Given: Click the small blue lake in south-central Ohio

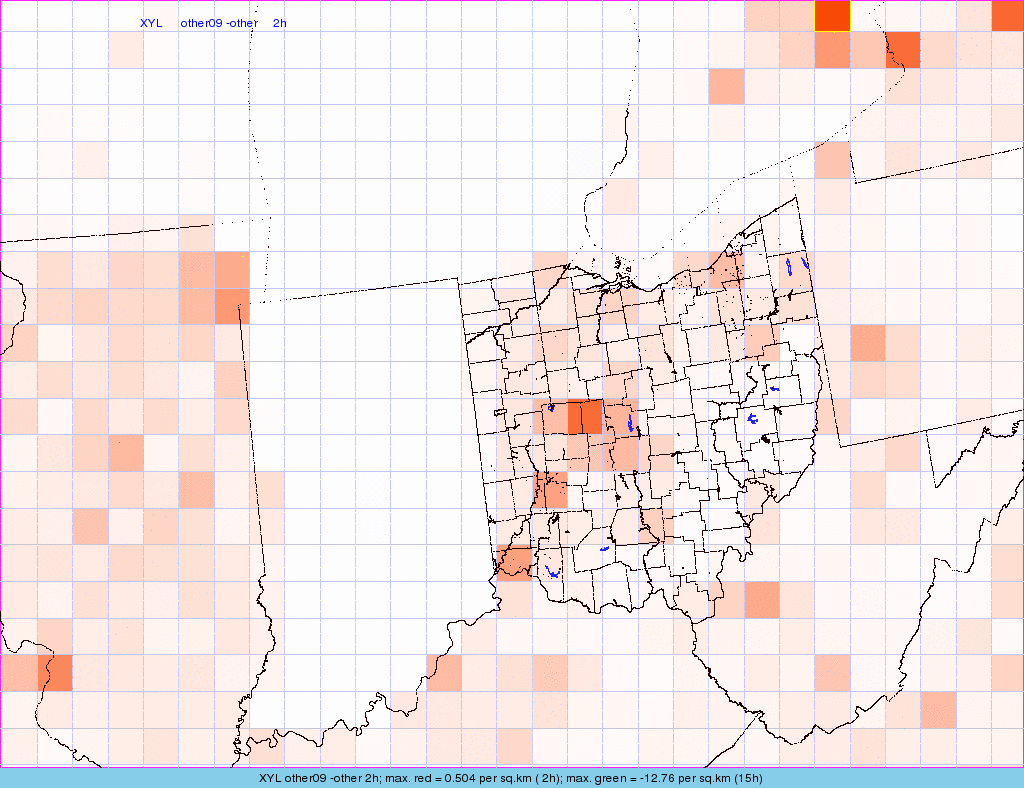Looking at the screenshot, I should click(604, 549).
